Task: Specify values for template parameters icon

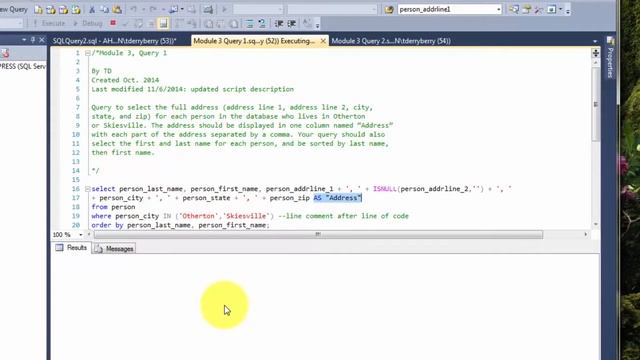Action: tap(307, 24)
